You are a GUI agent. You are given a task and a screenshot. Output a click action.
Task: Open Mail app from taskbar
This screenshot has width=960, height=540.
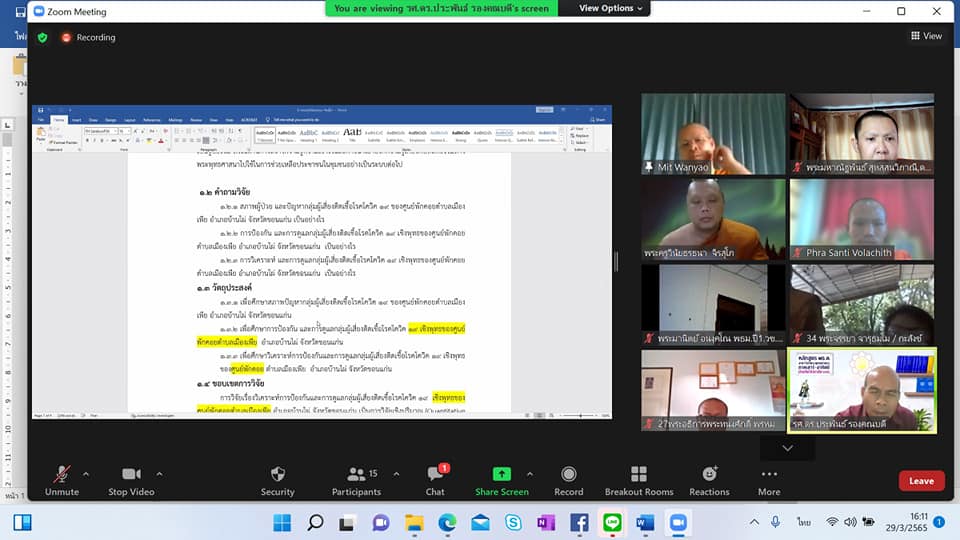480,523
